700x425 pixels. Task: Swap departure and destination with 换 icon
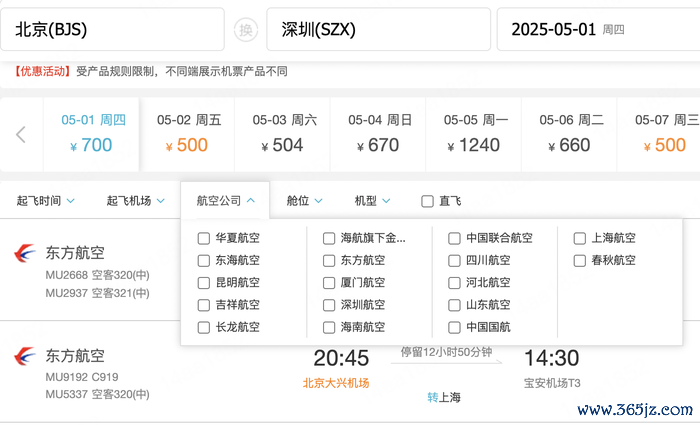[246, 30]
